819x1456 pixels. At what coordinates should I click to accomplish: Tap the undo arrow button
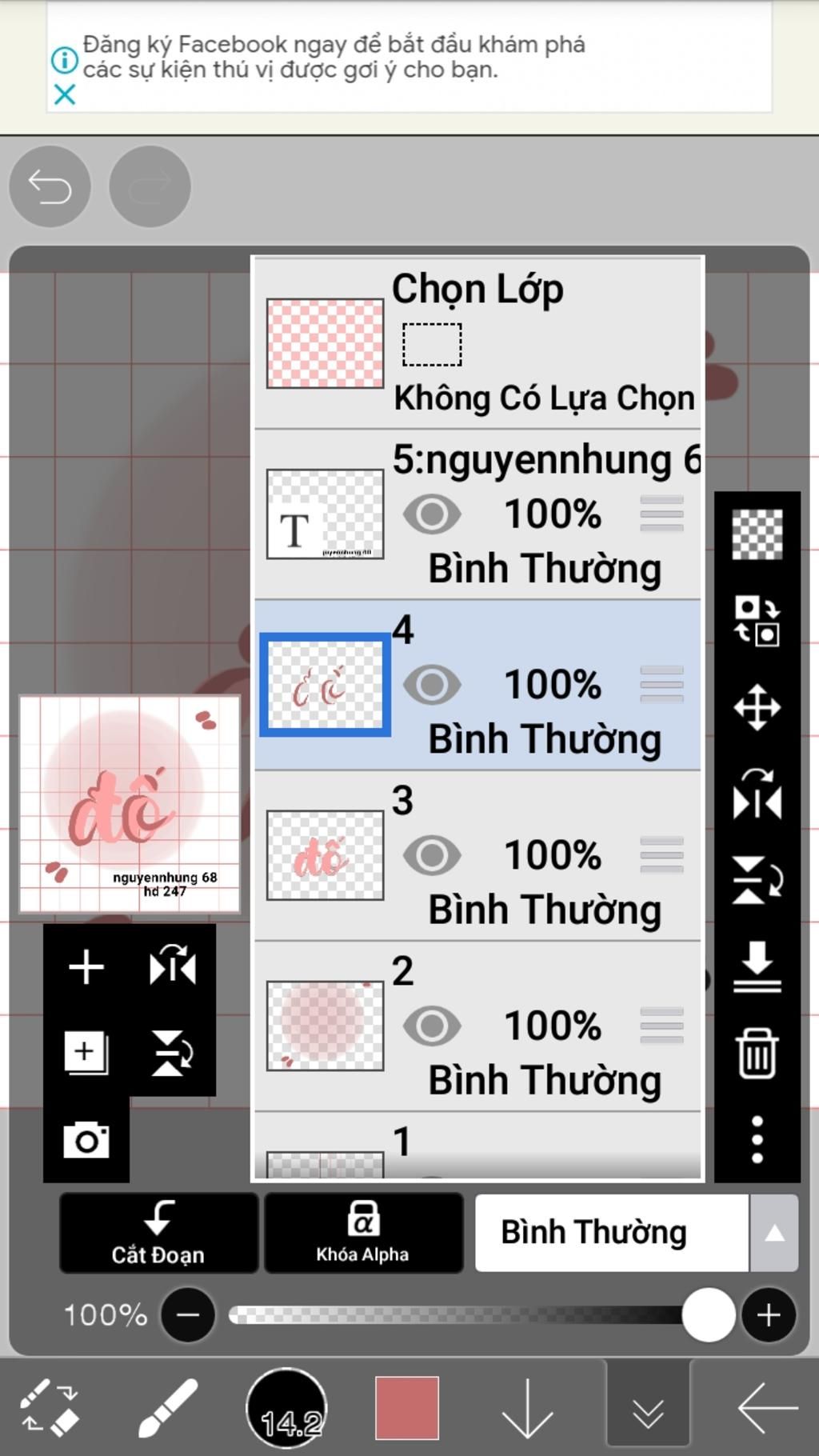click(50, 187)
